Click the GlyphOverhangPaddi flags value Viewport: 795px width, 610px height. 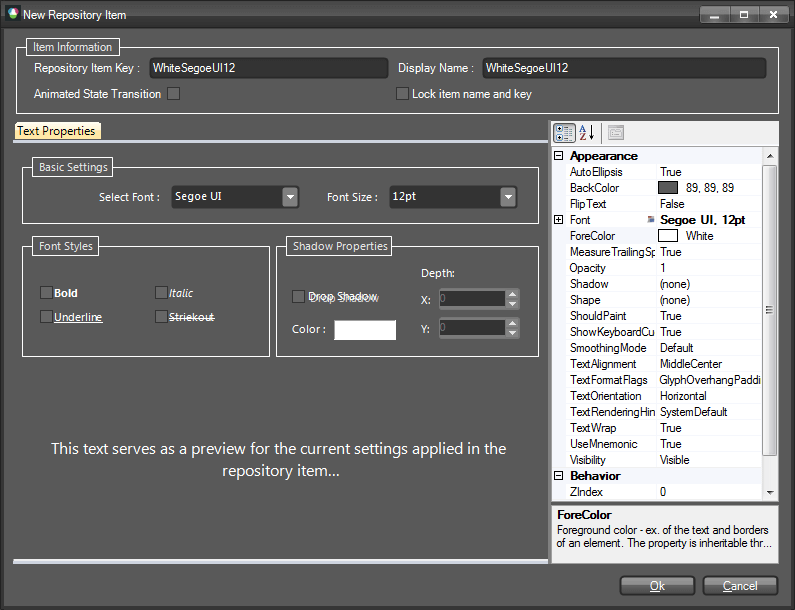click(x=710, y=380)
